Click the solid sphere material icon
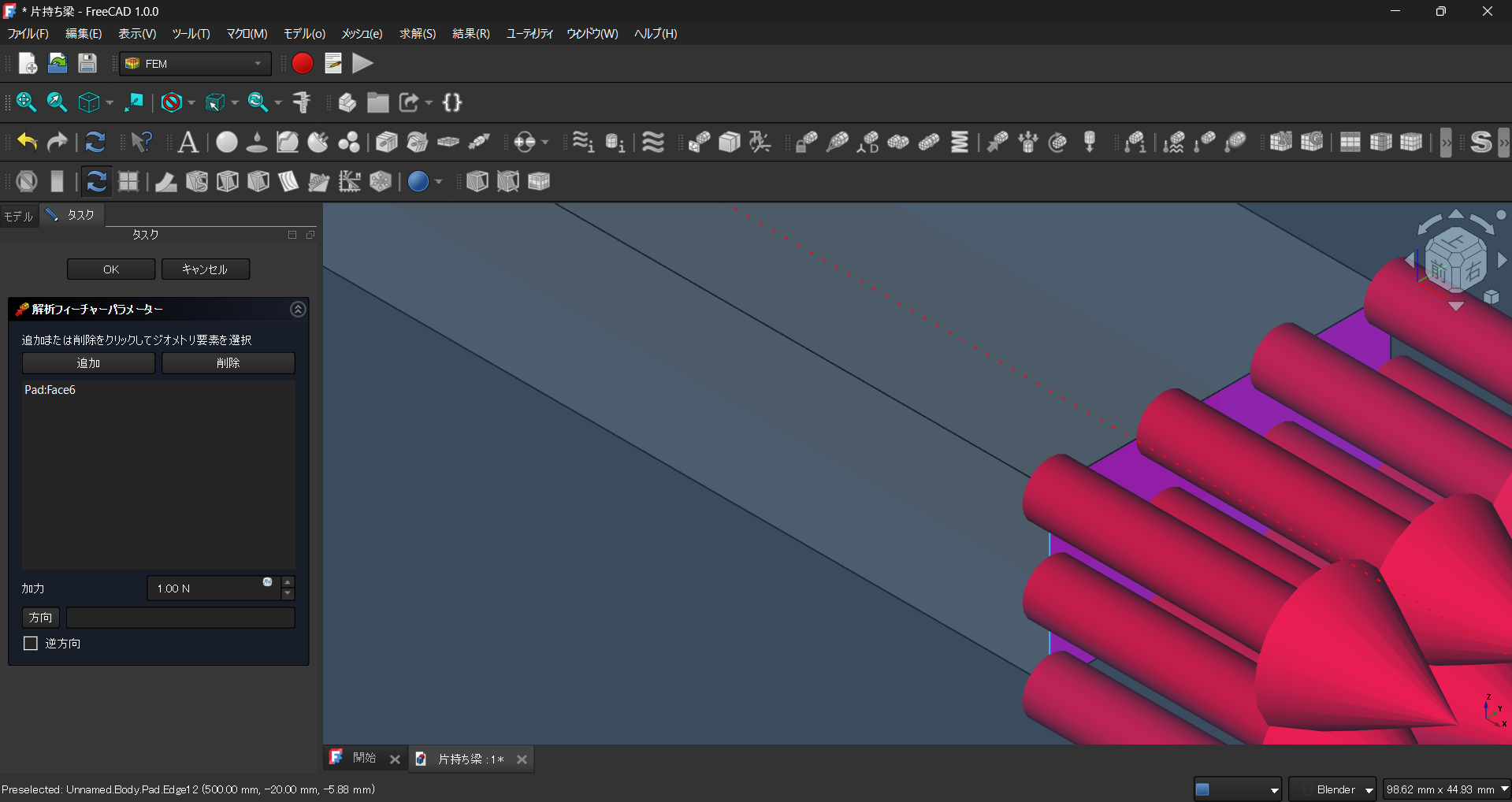Screen dimensions: 1512x802 click(227, 142)
